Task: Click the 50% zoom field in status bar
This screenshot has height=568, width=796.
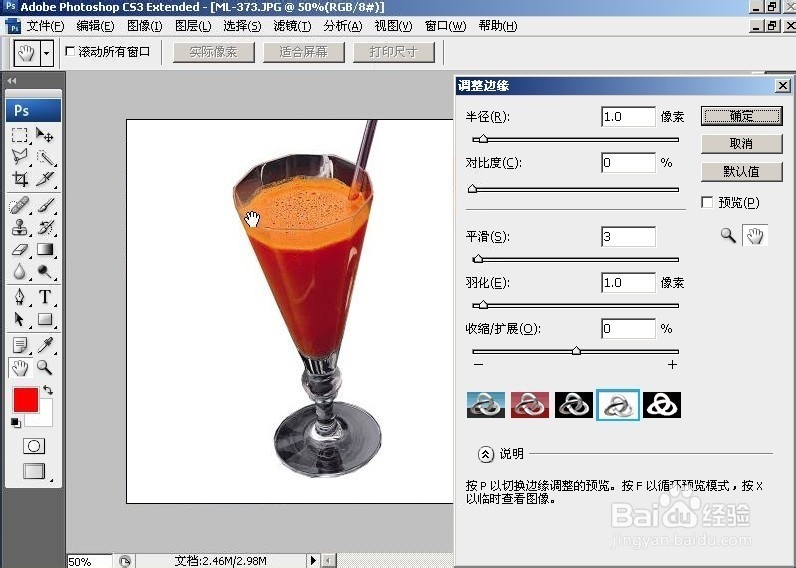Action: (x=89, y=561)
